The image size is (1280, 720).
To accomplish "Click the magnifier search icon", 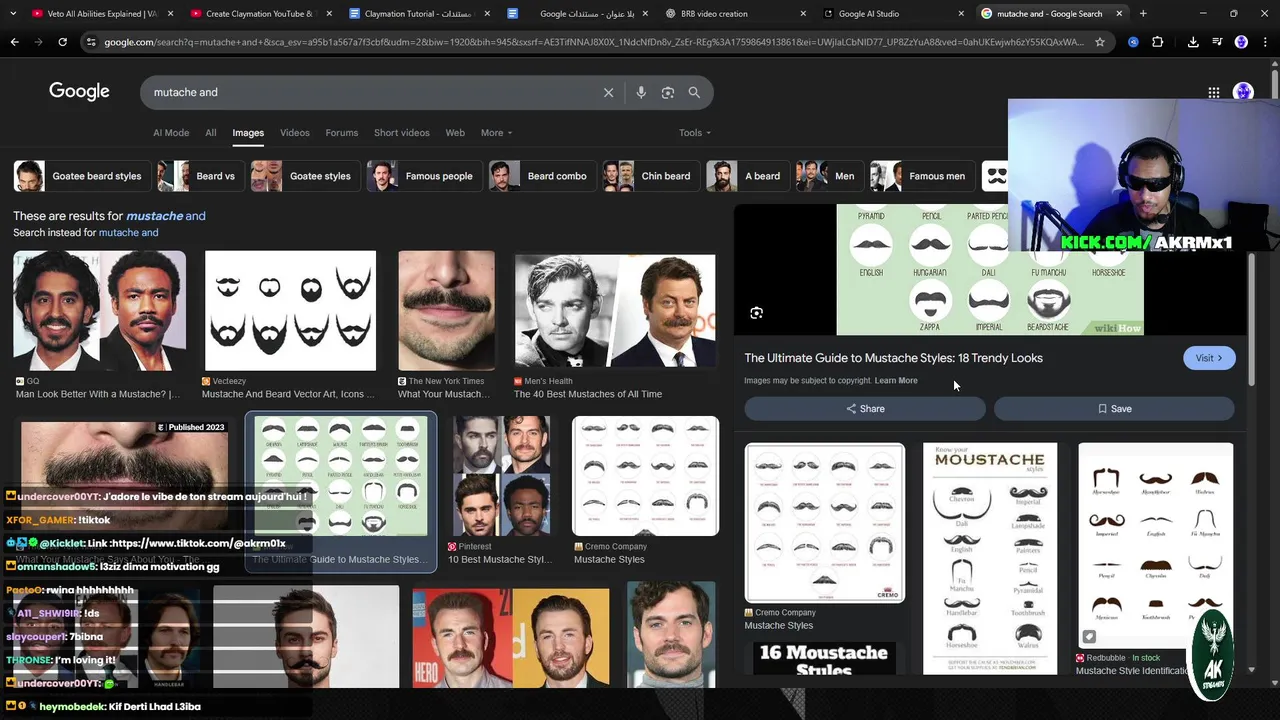I will tap(694, 92).
